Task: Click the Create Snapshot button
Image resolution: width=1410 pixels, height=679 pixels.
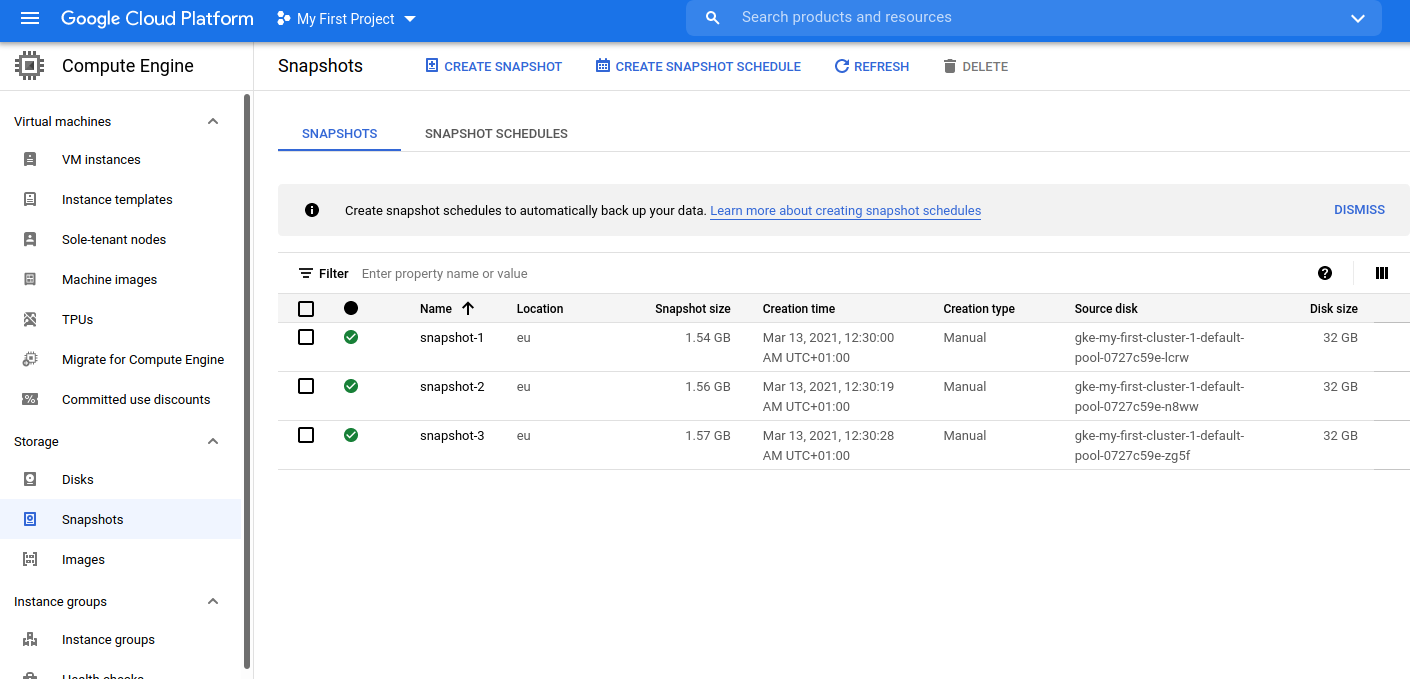Action: coord(493,66)
